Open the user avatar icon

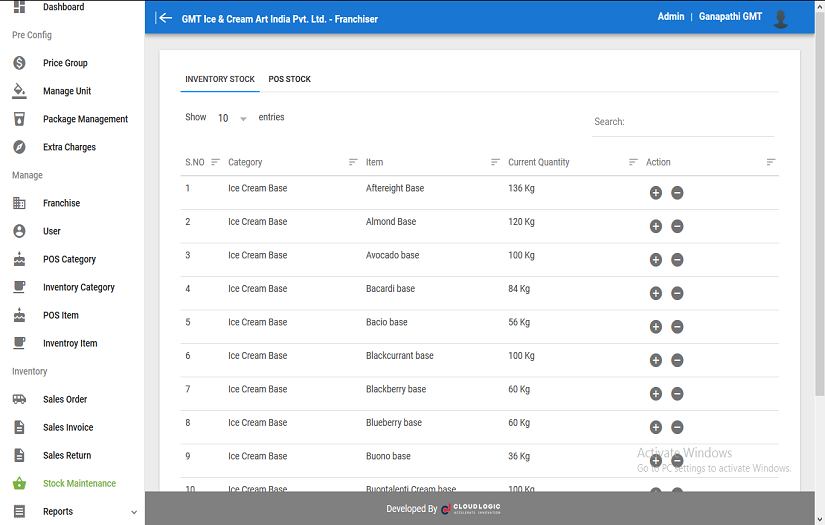(781, 18)
